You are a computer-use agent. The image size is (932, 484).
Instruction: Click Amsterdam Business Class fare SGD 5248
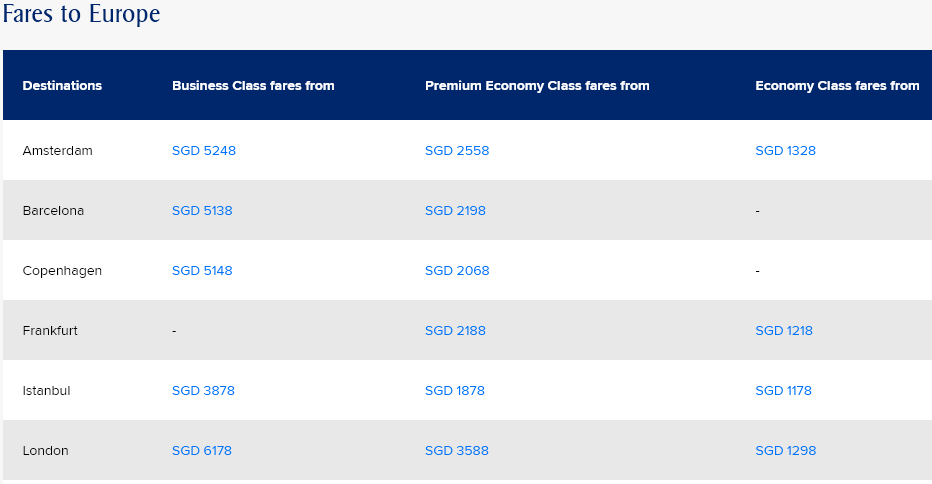pos(204,151)
